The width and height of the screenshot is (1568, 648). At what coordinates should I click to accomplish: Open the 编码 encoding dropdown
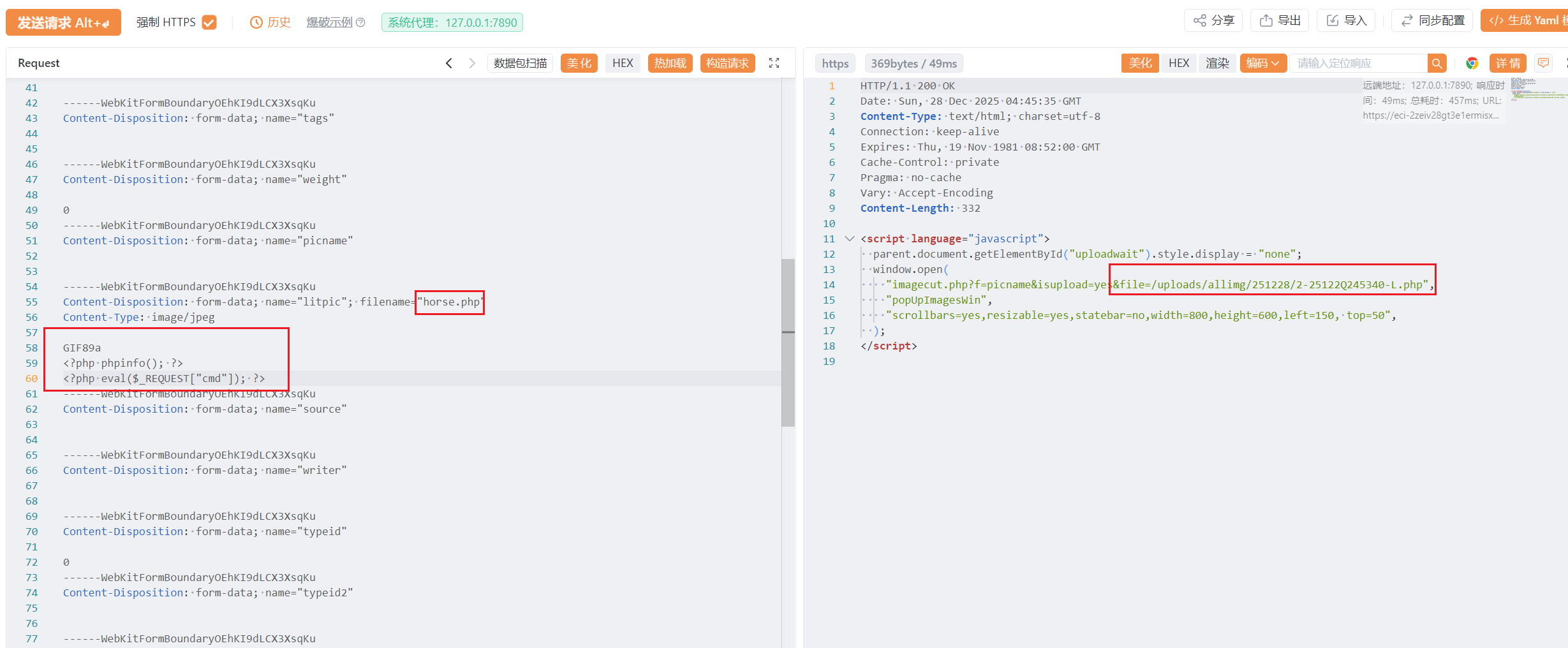[1262, 63]
